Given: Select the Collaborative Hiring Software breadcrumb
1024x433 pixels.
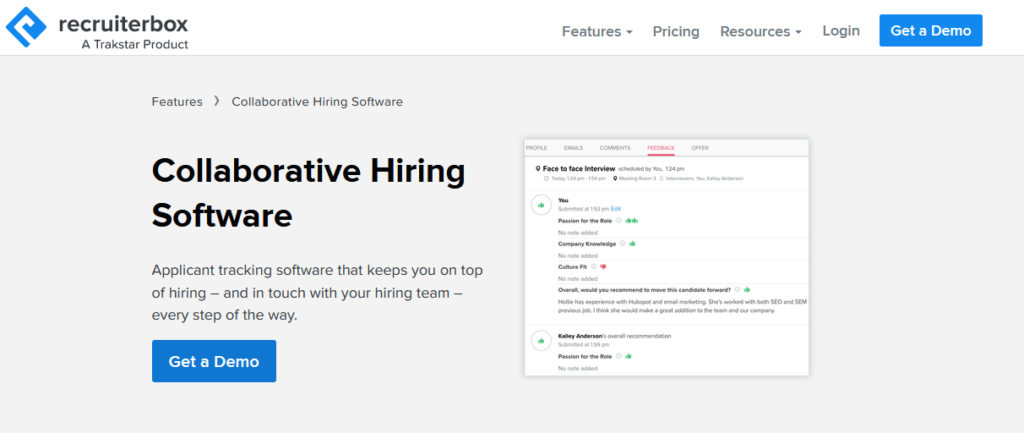Looking at the screenshot, I should pos(317,102).
